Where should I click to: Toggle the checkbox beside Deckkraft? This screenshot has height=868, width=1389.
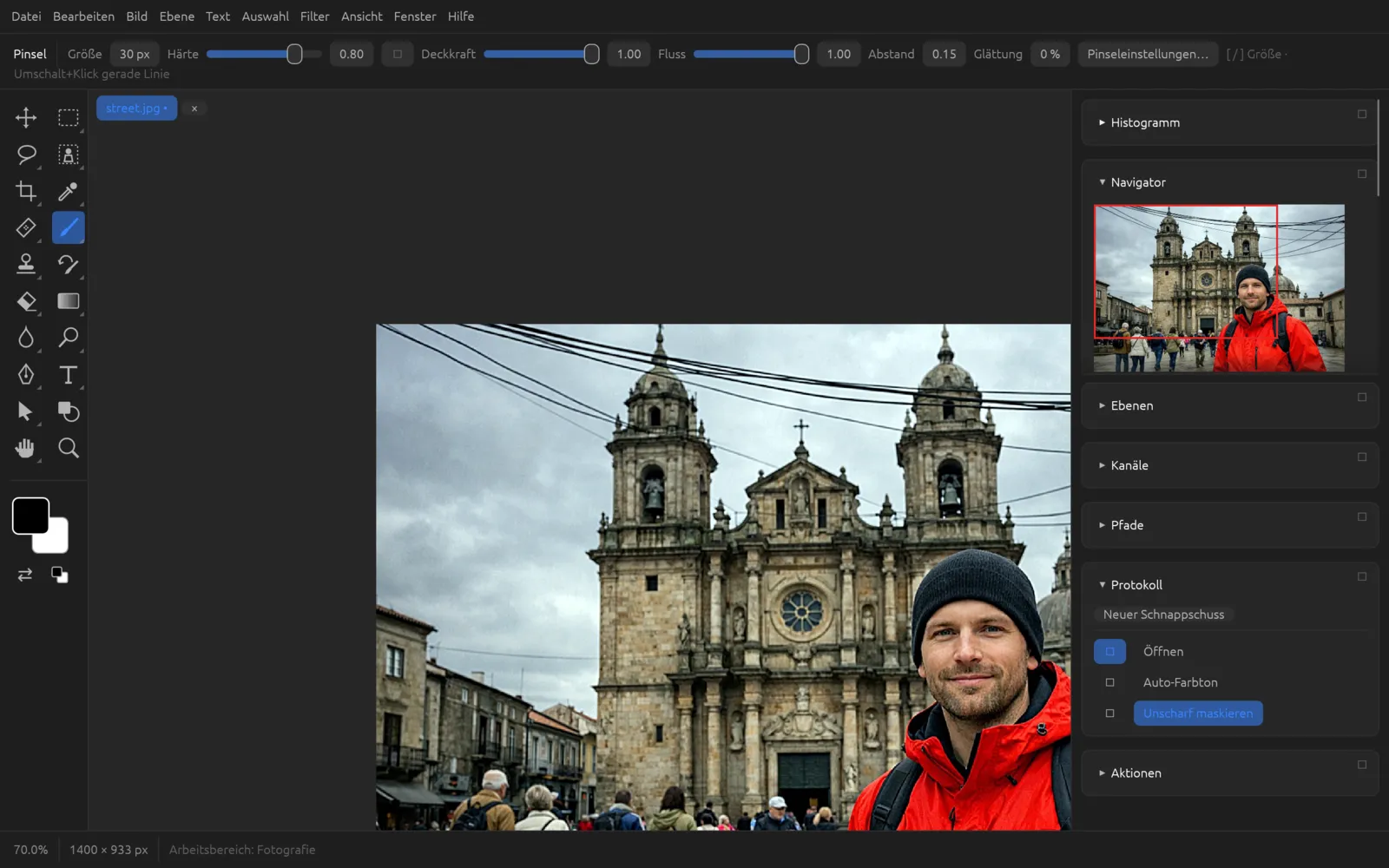pos(398,54)
